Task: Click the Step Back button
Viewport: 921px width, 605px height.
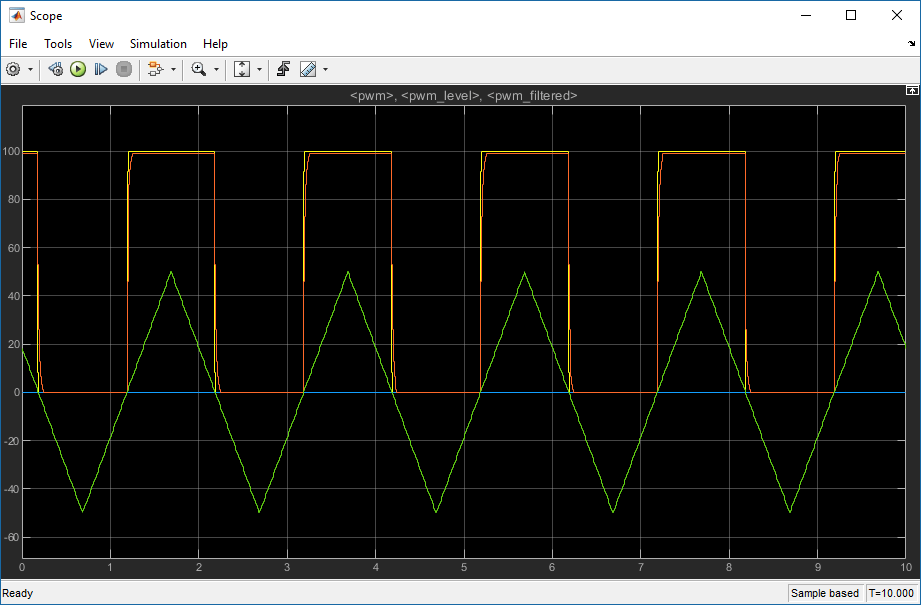Action: pyautogui.click(x=56, y=69)
